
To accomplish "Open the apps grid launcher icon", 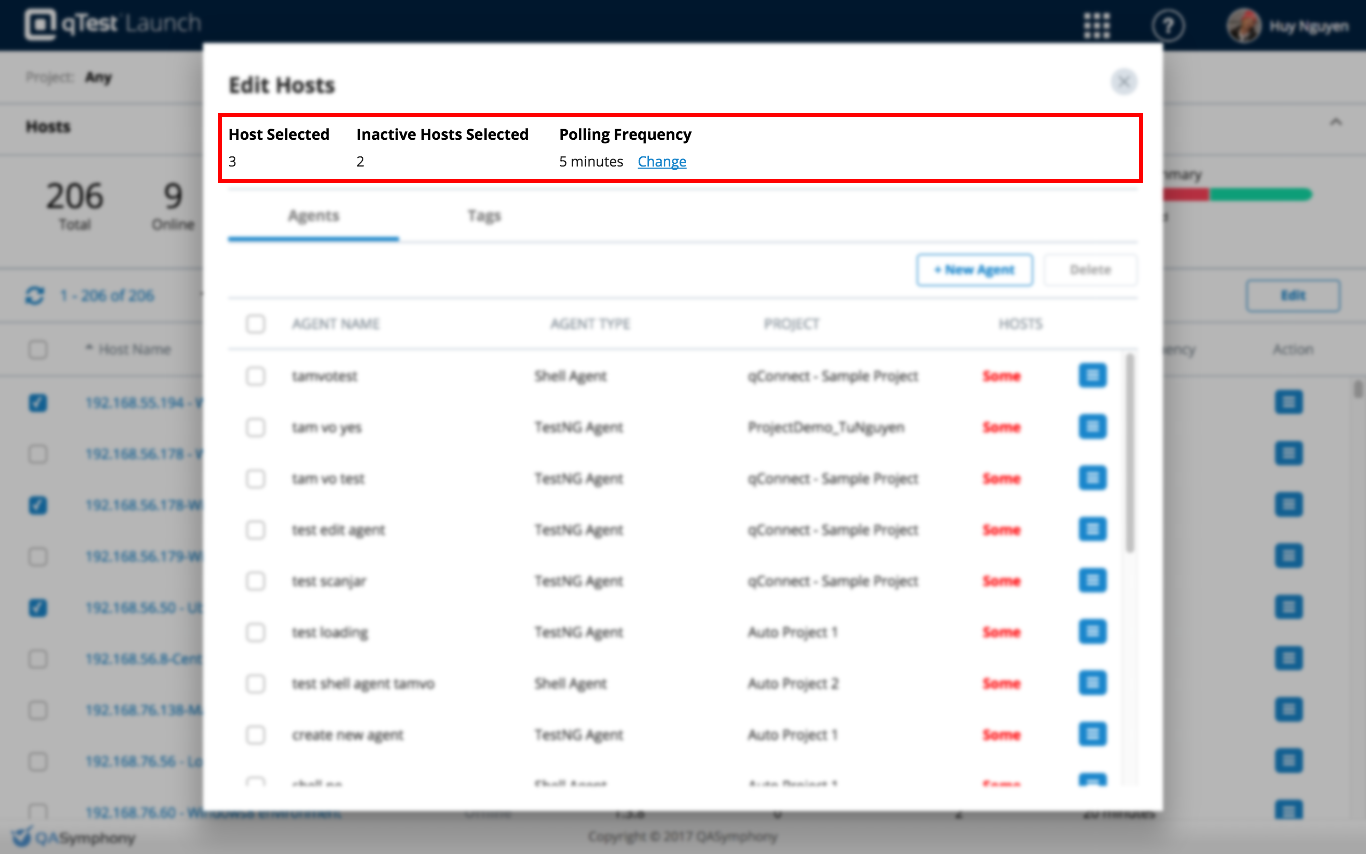I will (x=1097, y=25).
